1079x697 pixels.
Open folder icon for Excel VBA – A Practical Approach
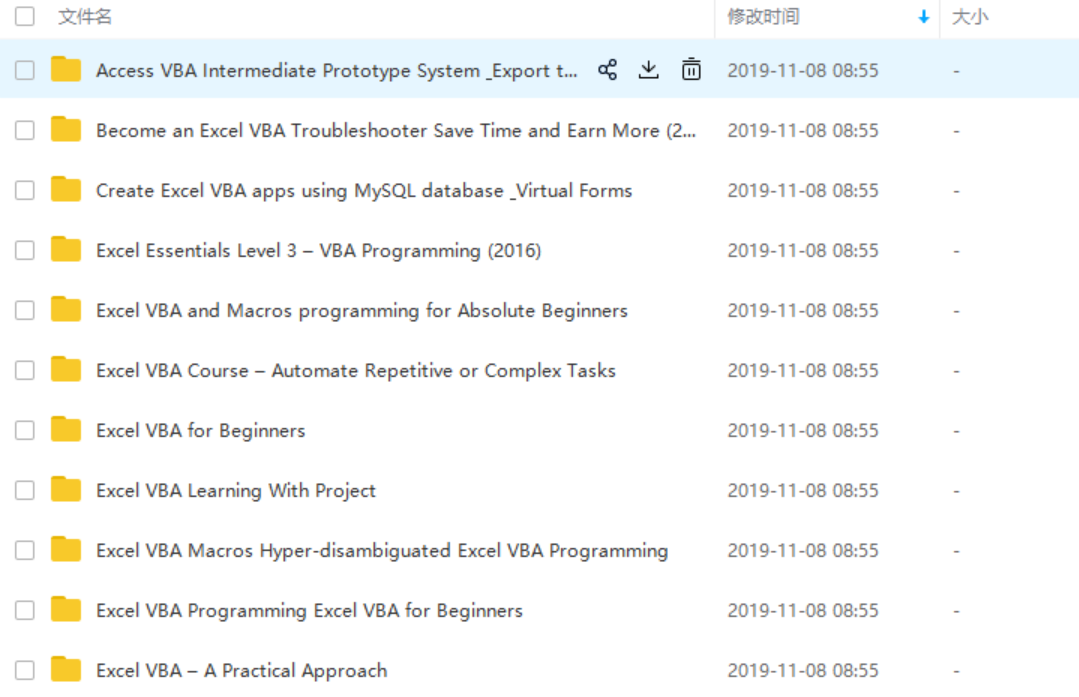(66, 668)
